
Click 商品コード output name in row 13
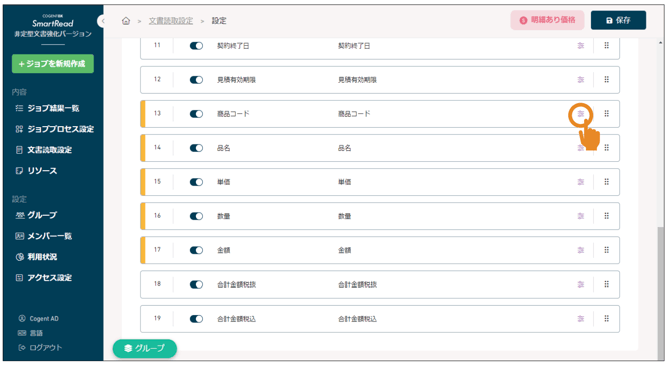pos(354,114)
